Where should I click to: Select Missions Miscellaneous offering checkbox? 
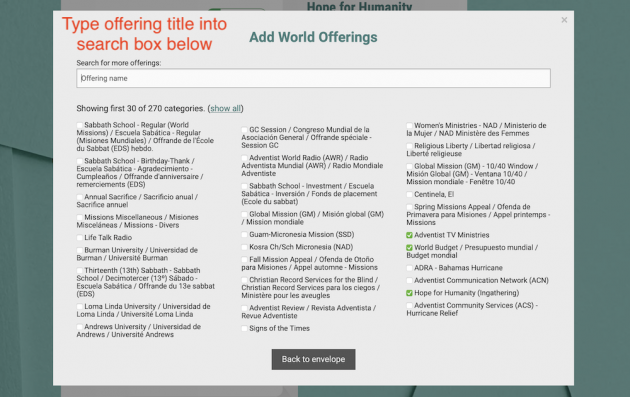click(80, 217)
